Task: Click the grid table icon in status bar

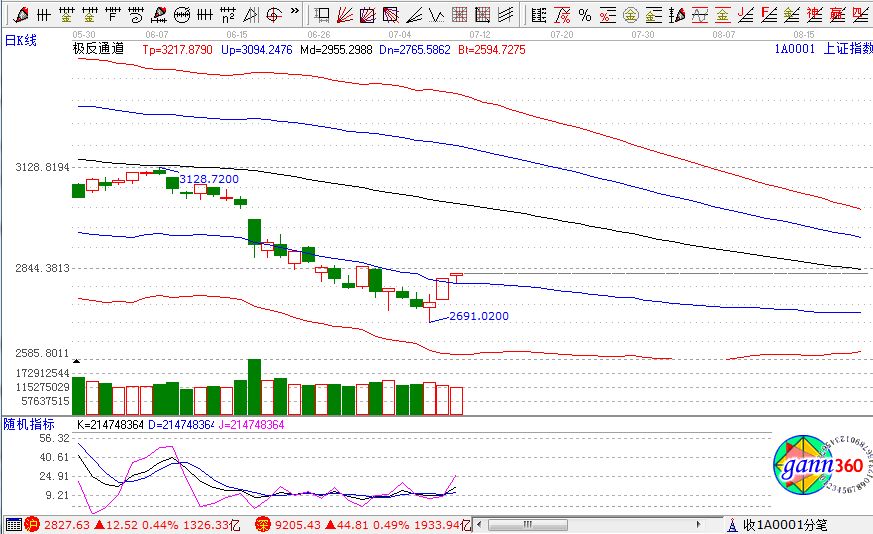Action: (x=12, y=525)
